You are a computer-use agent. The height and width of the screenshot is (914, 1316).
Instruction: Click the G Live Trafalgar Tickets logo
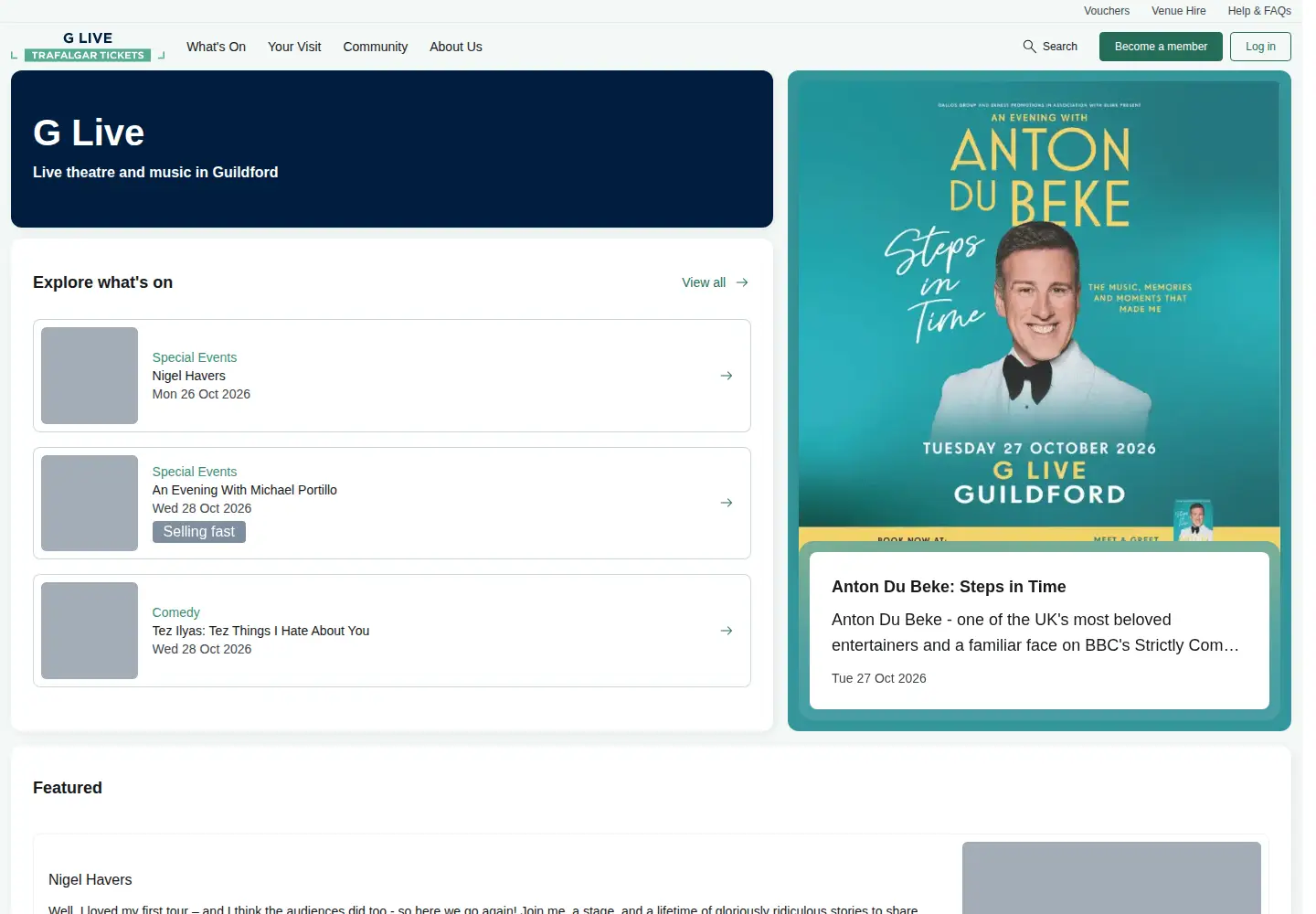tap(88, 47)
